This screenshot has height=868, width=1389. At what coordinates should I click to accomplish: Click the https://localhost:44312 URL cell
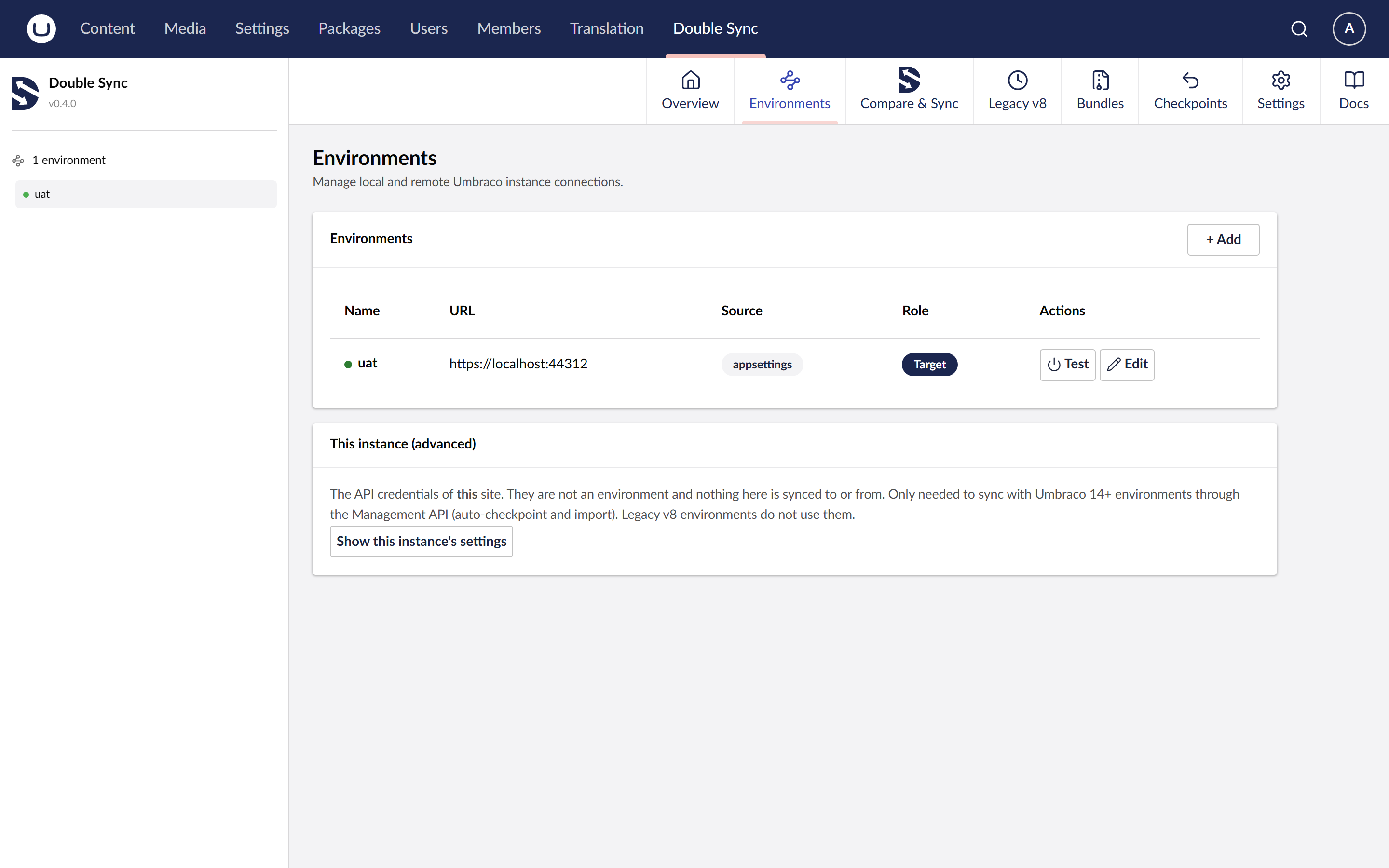point(518,364)
